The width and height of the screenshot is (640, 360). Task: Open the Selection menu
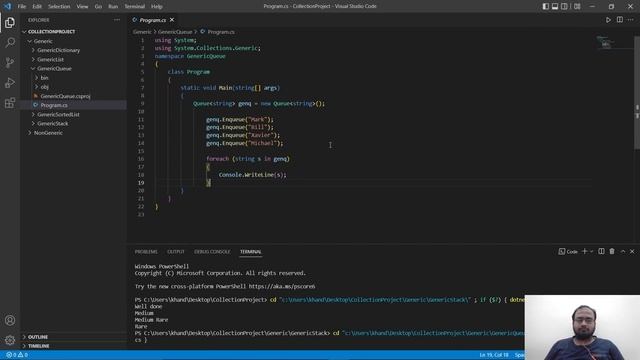(59, 7)
